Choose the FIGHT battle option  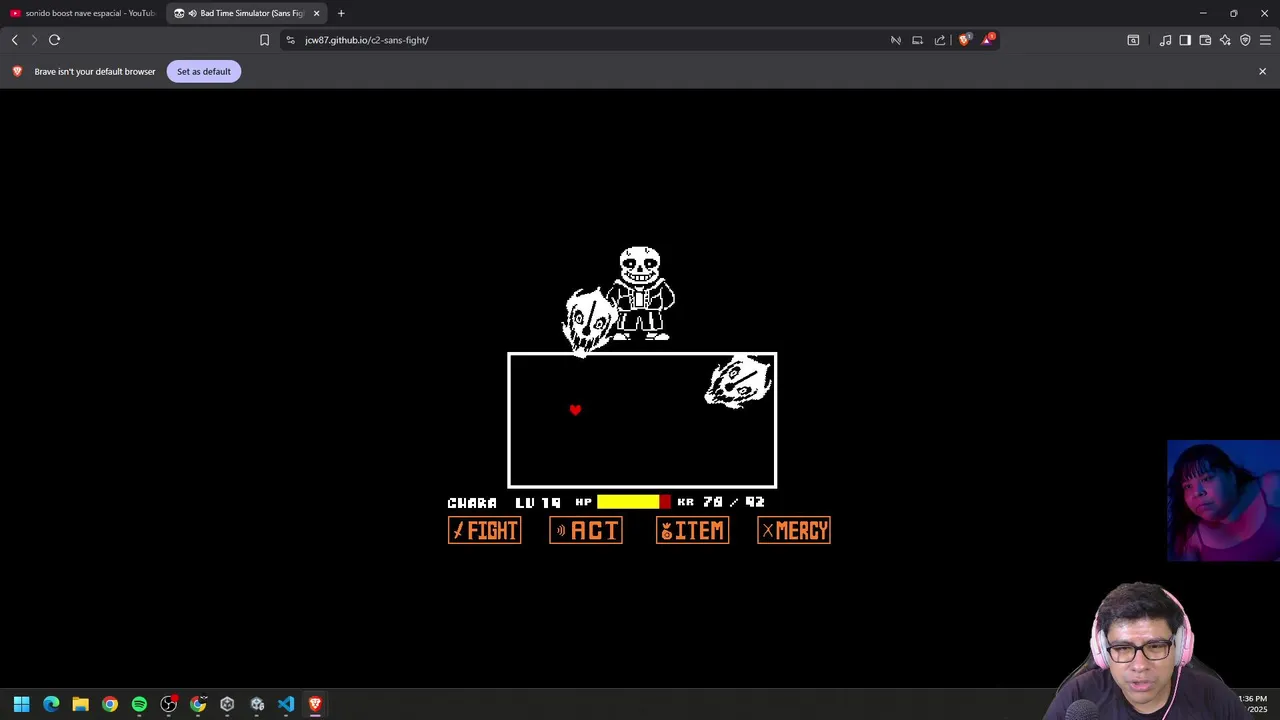485,531
